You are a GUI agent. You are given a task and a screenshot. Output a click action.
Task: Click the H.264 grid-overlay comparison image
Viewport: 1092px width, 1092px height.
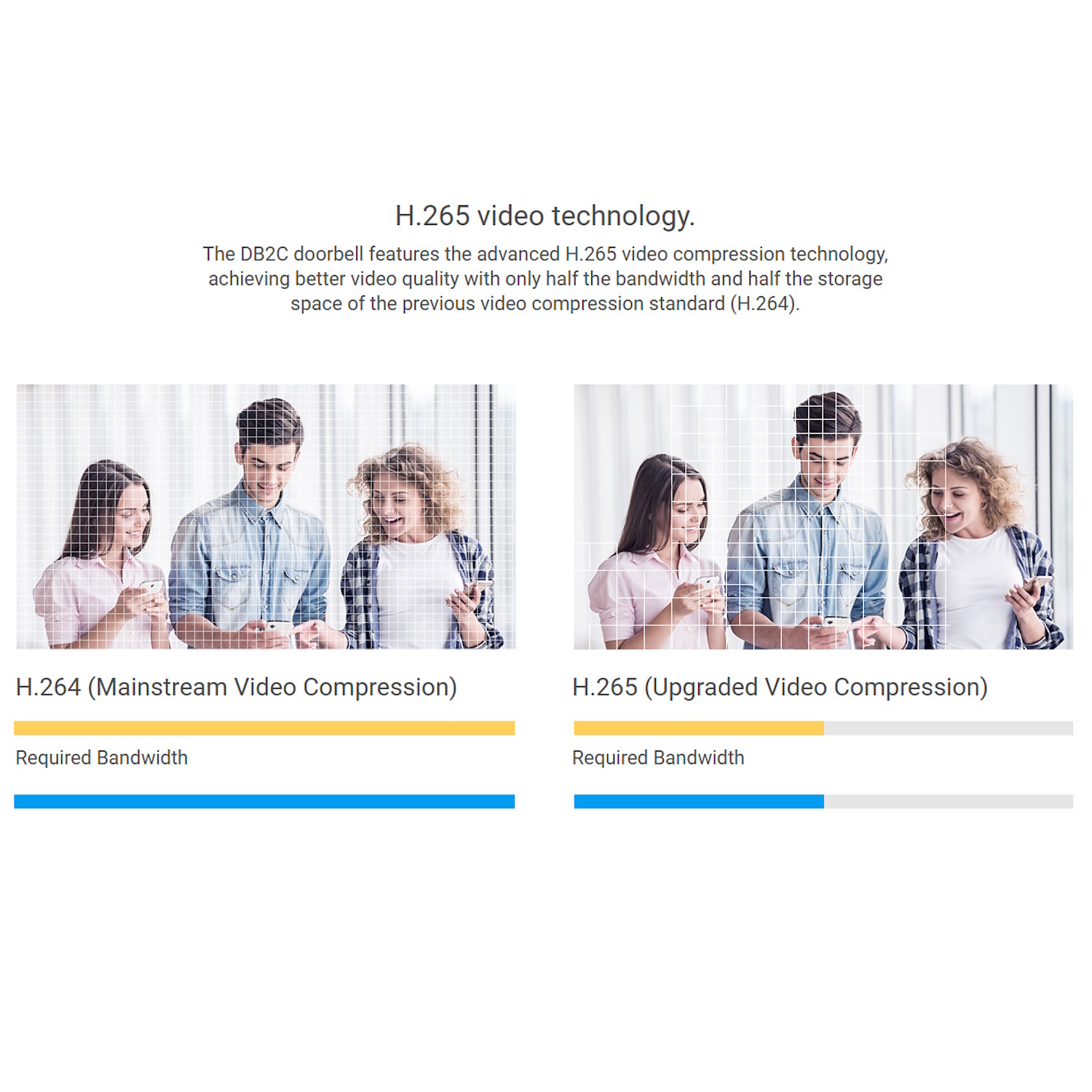pyautogui.click(x=266, y=516)
